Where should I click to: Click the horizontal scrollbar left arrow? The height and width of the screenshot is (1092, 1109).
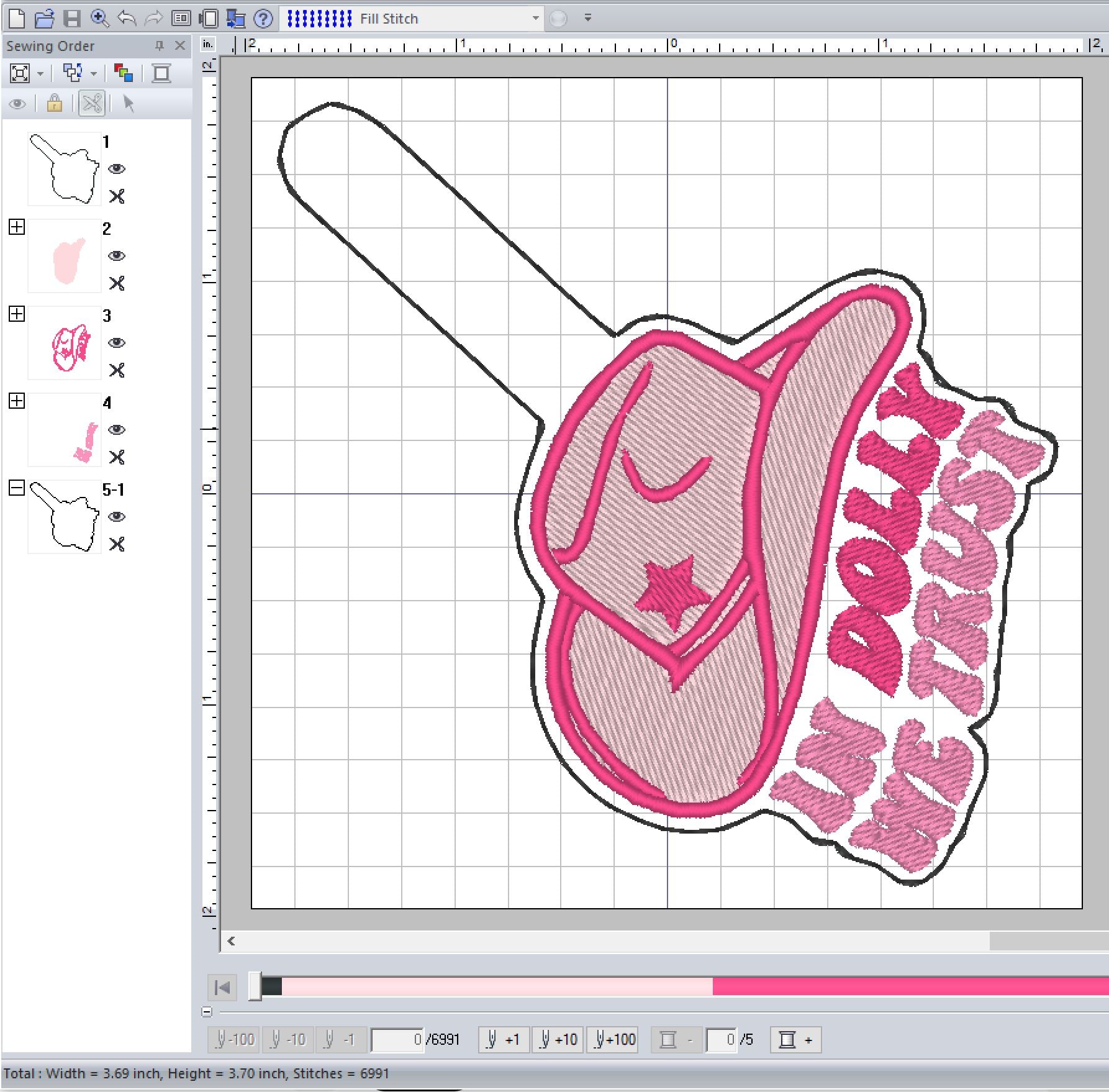232,941
